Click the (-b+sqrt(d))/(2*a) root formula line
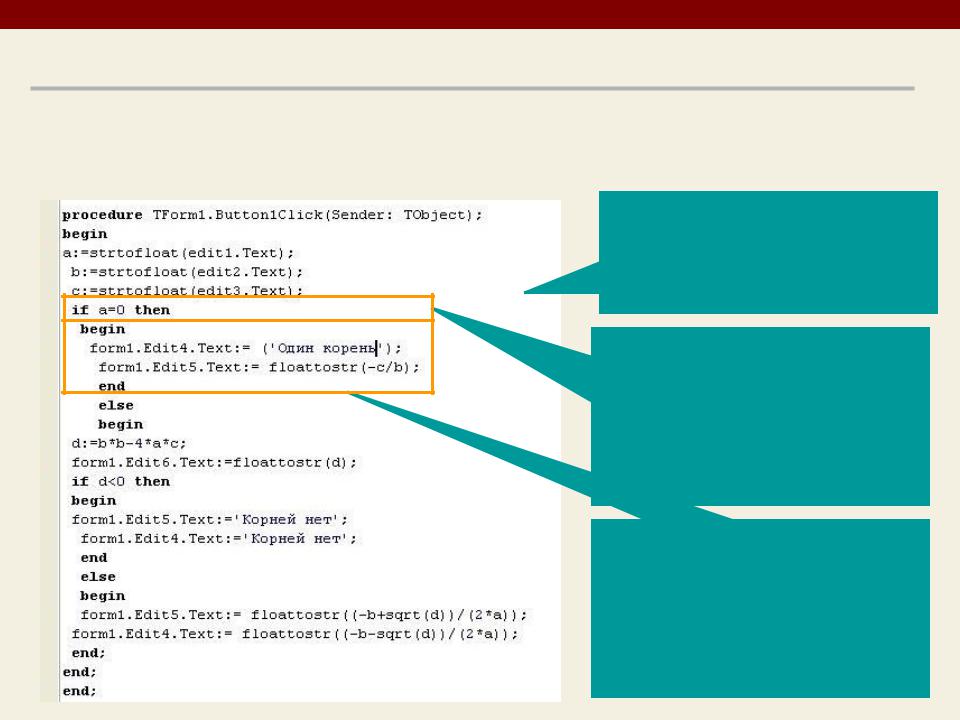 click(303, 615)
